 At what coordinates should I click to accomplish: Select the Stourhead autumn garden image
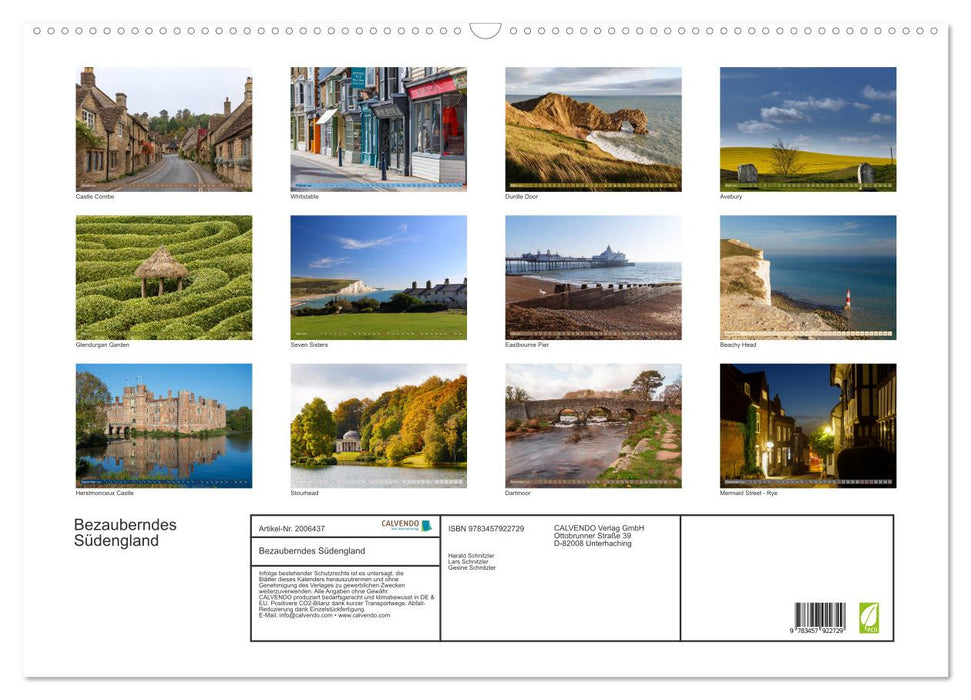(378, 425)
